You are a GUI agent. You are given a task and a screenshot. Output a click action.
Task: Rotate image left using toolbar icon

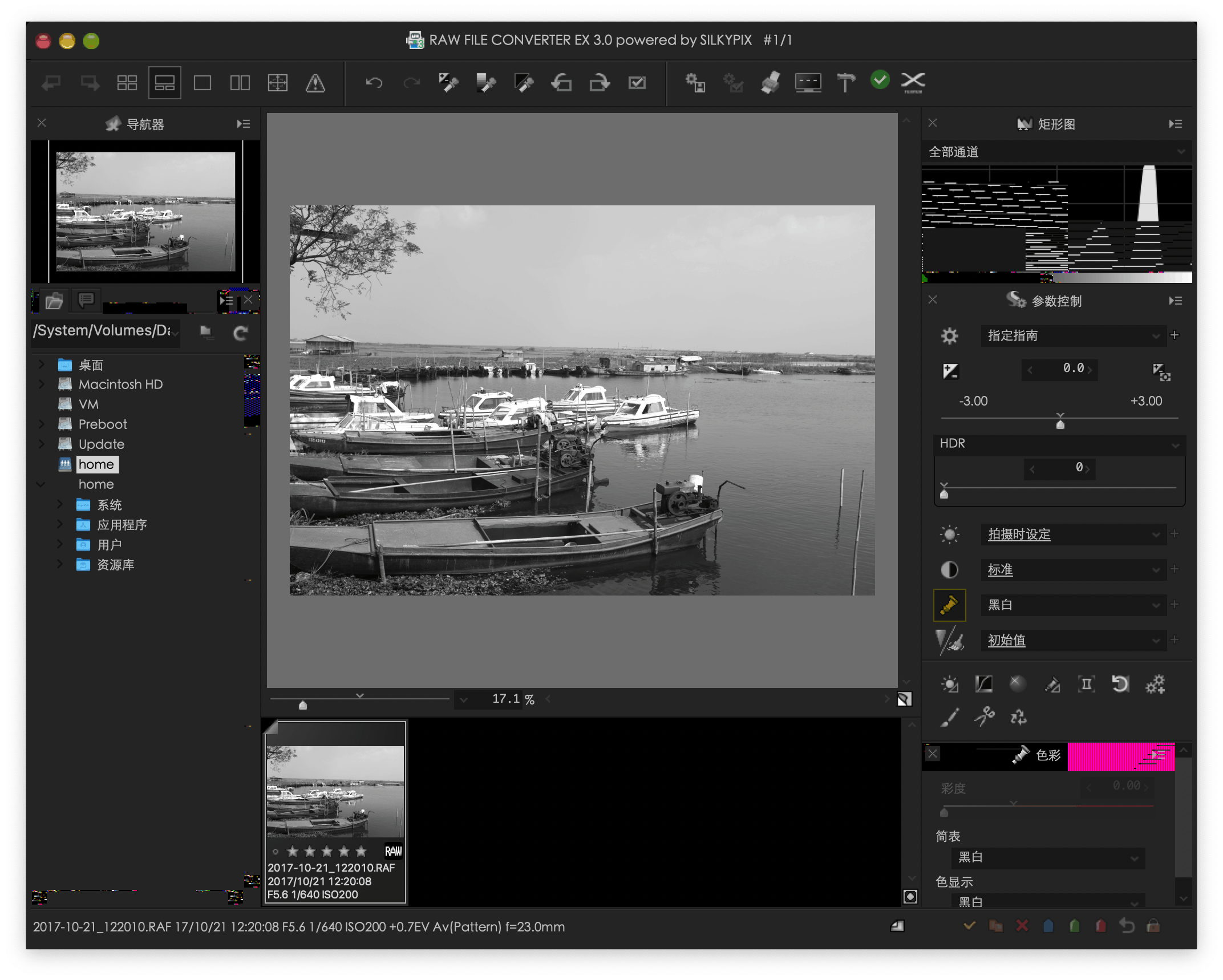[x=561, y=83]
